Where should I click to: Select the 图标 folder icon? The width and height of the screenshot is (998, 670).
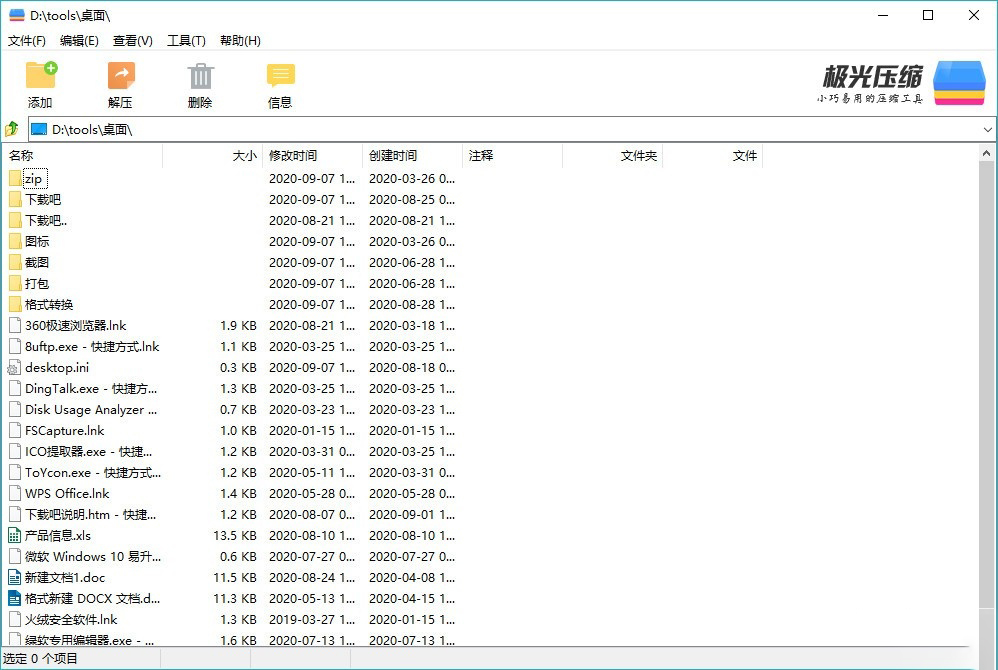[15, 242]
